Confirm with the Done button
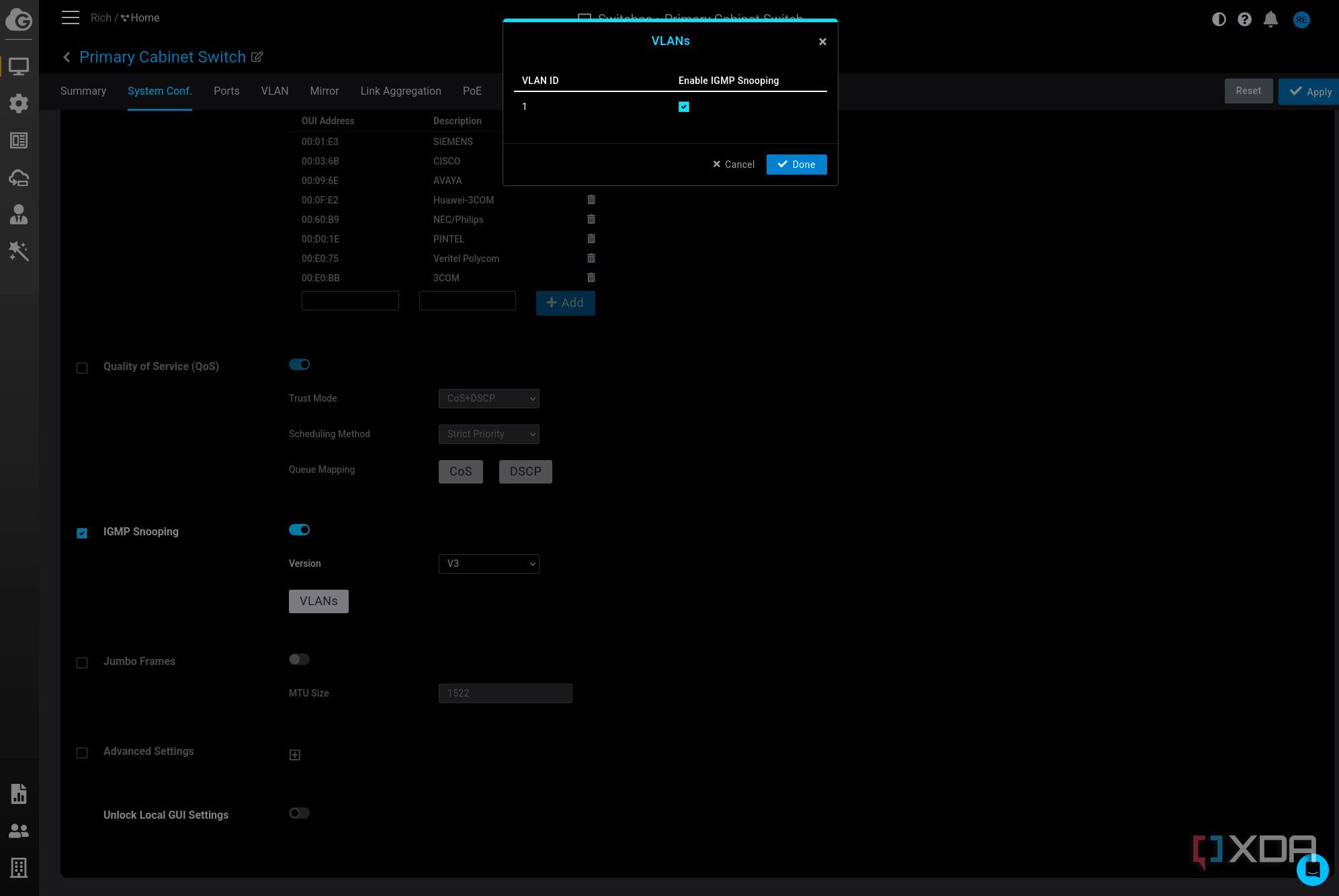The height and width of the screenshot is (896, 1339). [x=796, y=165]
